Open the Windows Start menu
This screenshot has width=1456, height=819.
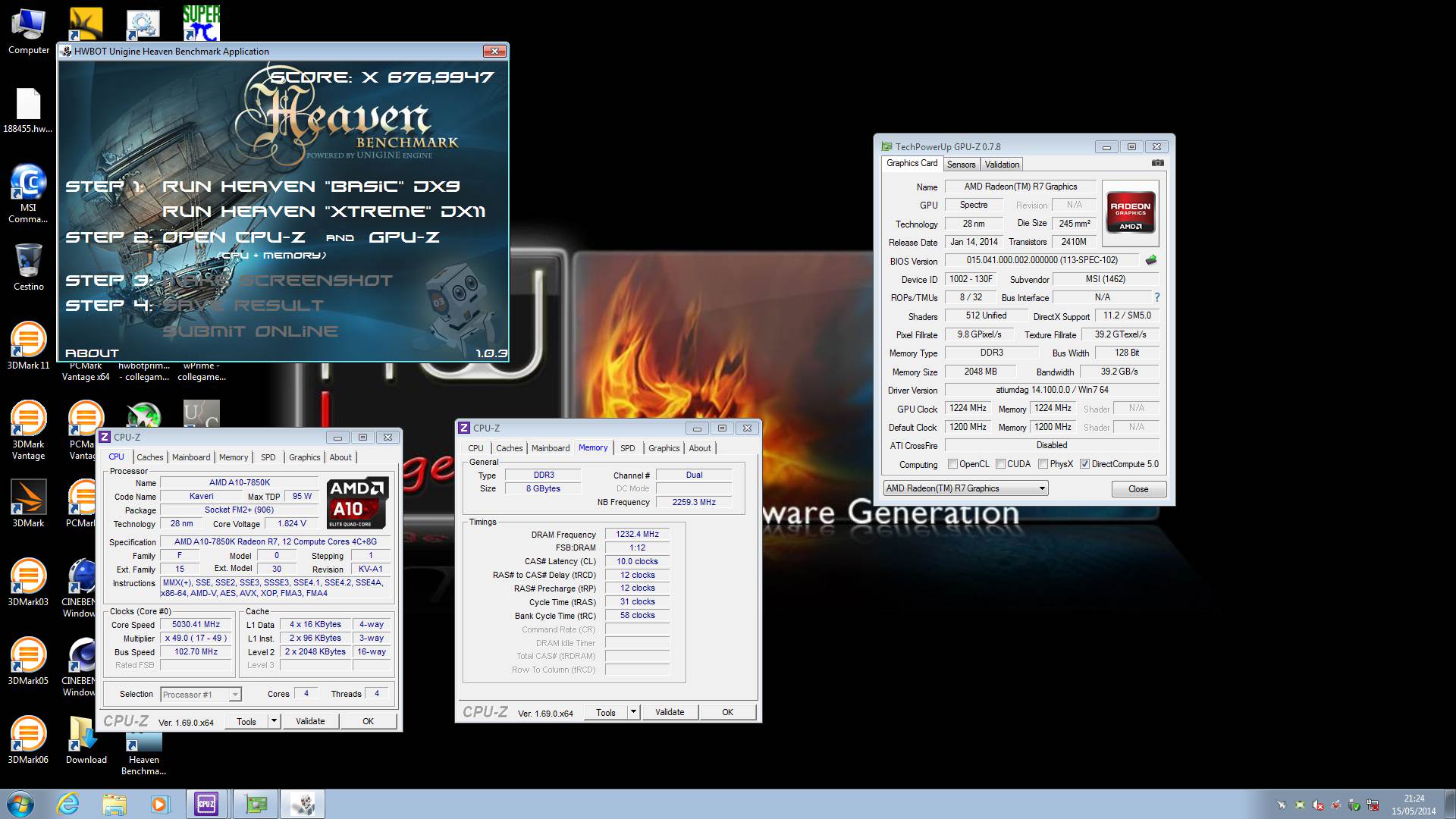[20, 804]
